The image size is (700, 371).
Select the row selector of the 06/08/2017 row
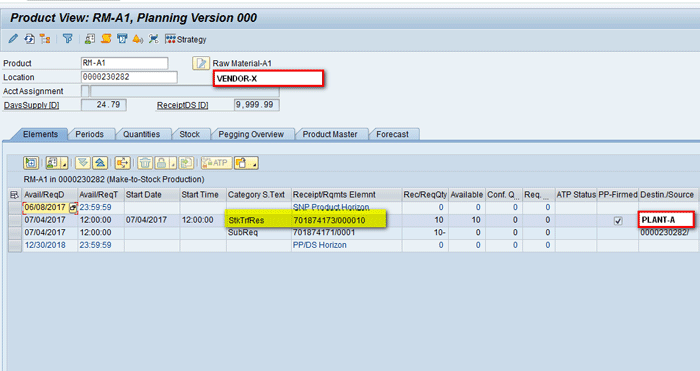click(x=15, y=208)
